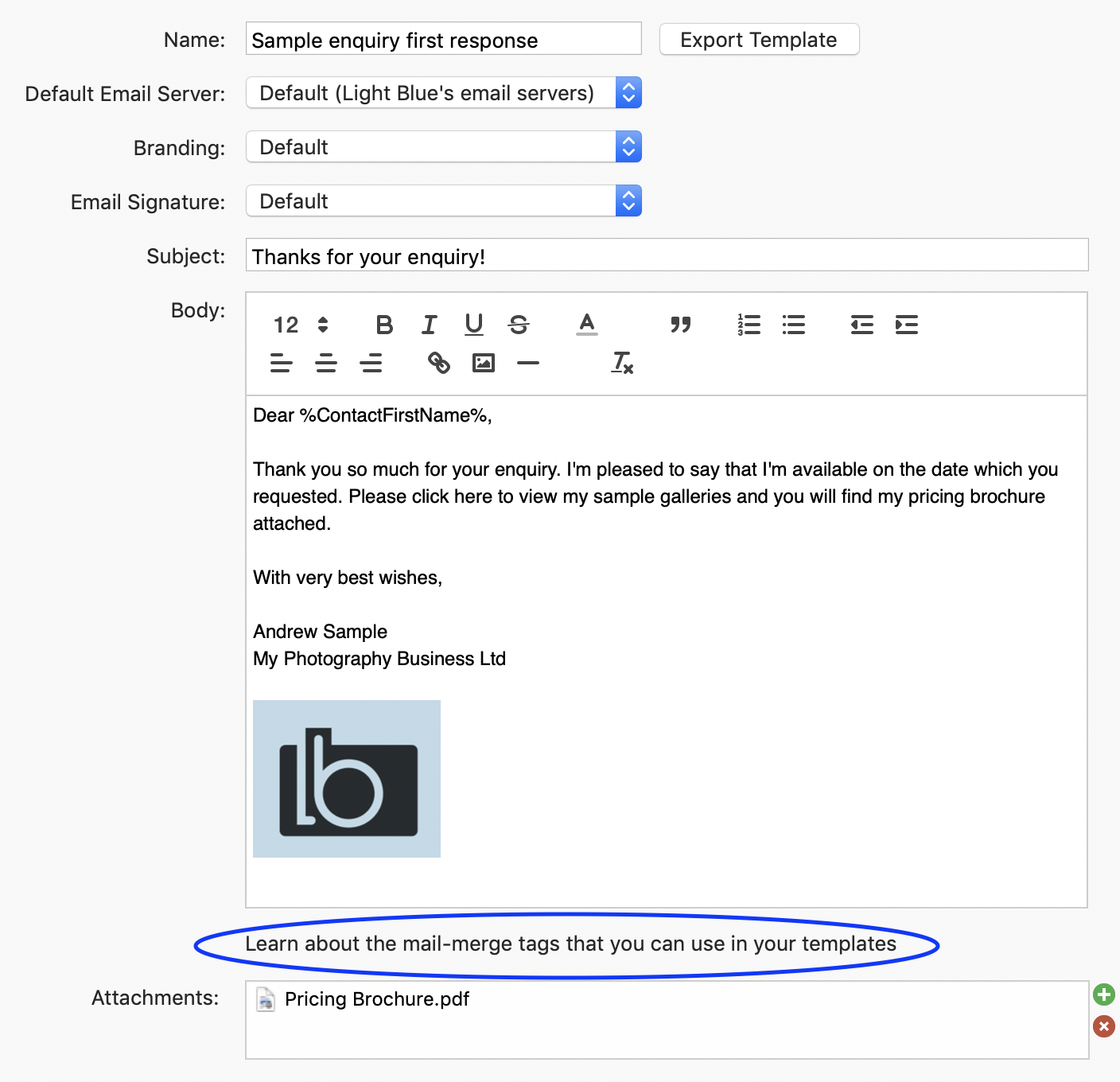Toggle underline formatting button
Screen dimensions: 1120x1082
coord(474,325)
